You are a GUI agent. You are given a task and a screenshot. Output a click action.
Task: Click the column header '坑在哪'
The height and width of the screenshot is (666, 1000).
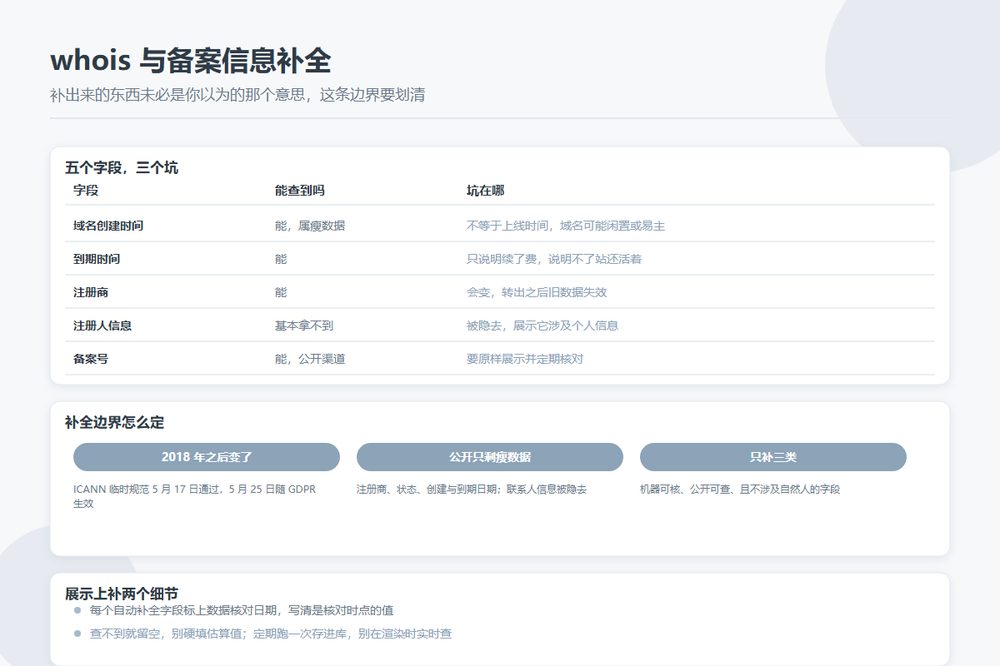tap(485, 190)
